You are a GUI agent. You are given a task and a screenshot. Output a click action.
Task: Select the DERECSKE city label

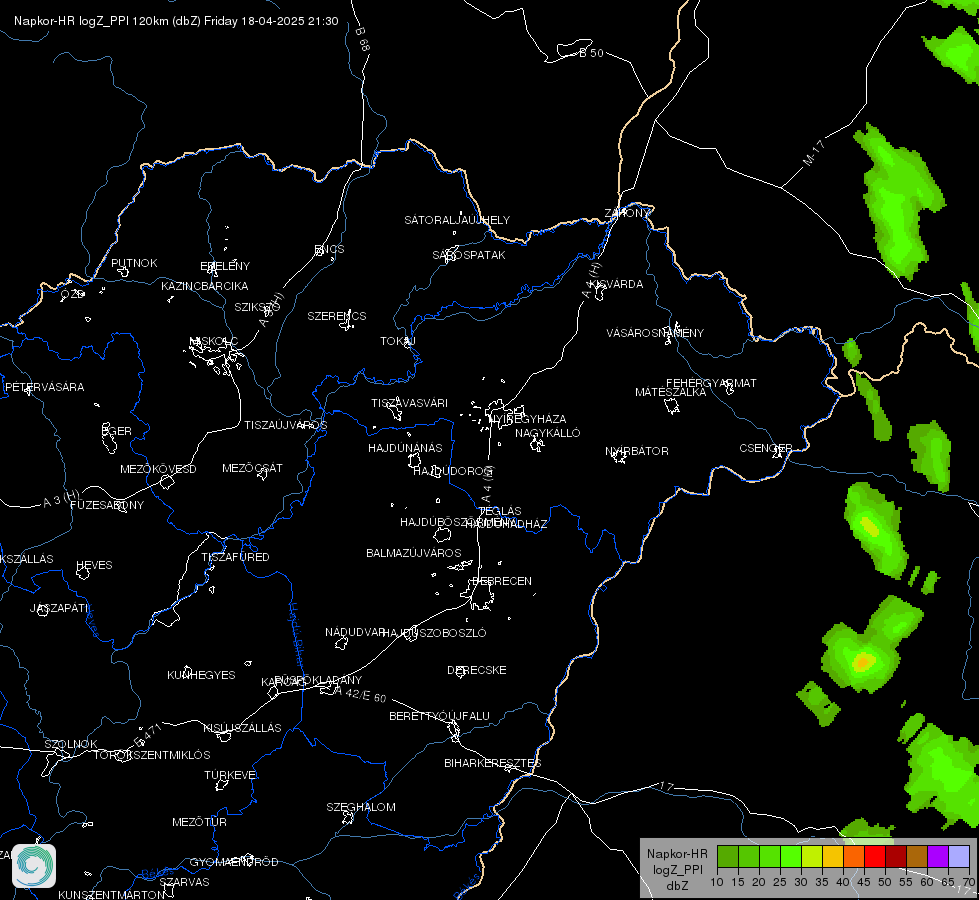click(477, 670)
